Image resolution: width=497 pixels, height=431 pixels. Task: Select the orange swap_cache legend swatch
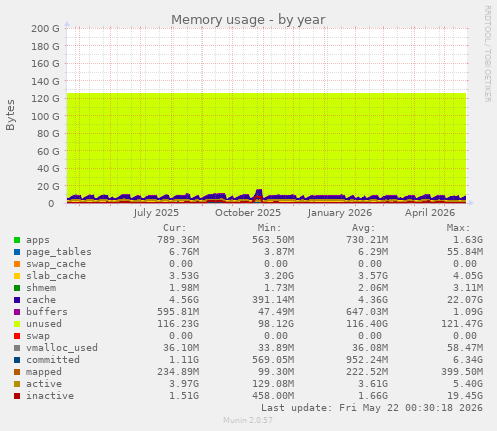[17, 264]
